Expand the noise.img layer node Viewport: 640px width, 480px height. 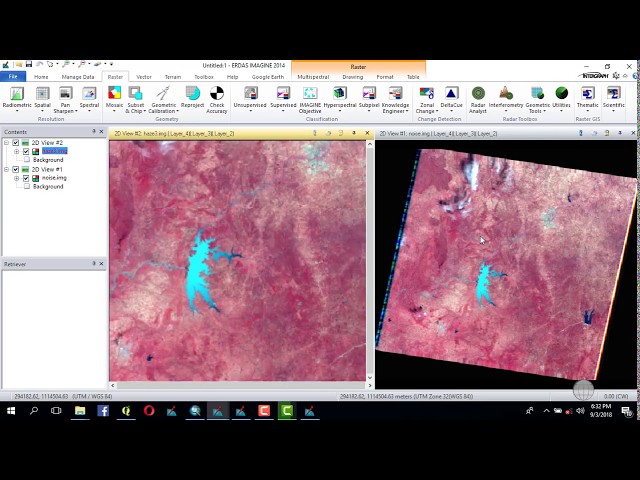coord(17,178)
